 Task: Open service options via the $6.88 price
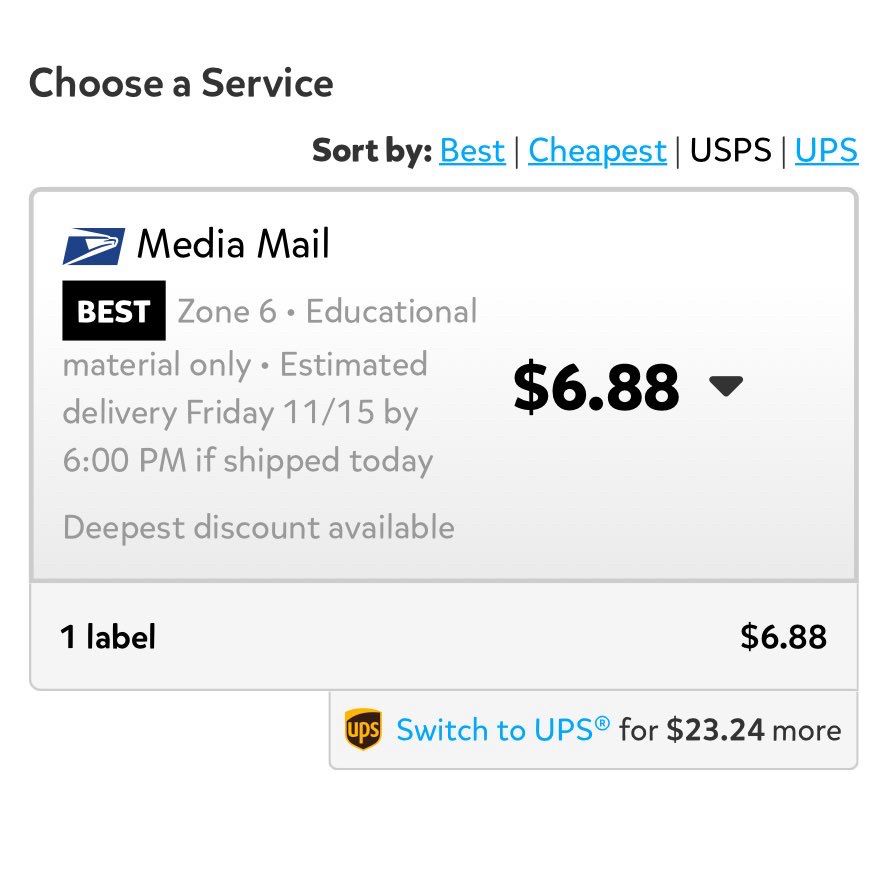tap(596, 387)
